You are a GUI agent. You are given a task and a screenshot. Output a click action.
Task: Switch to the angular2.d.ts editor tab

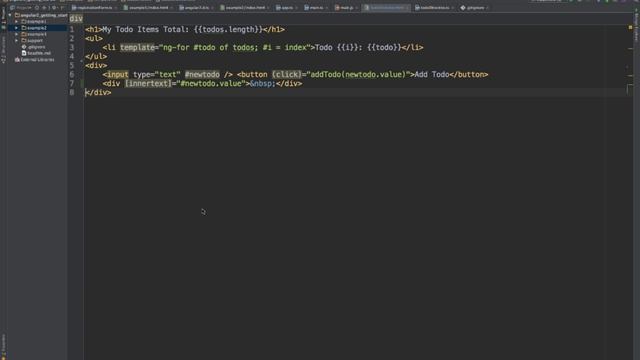click(197, 8)
